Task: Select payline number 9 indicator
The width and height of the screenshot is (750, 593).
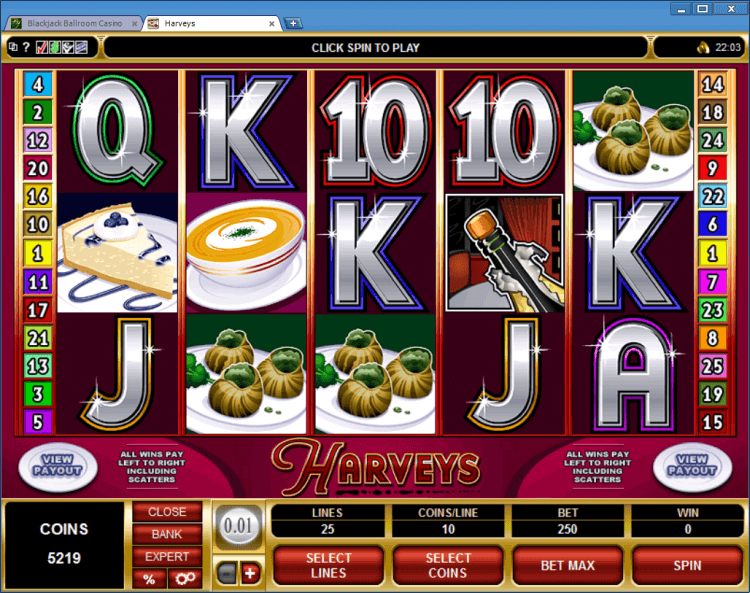Action: coord(712,168)
